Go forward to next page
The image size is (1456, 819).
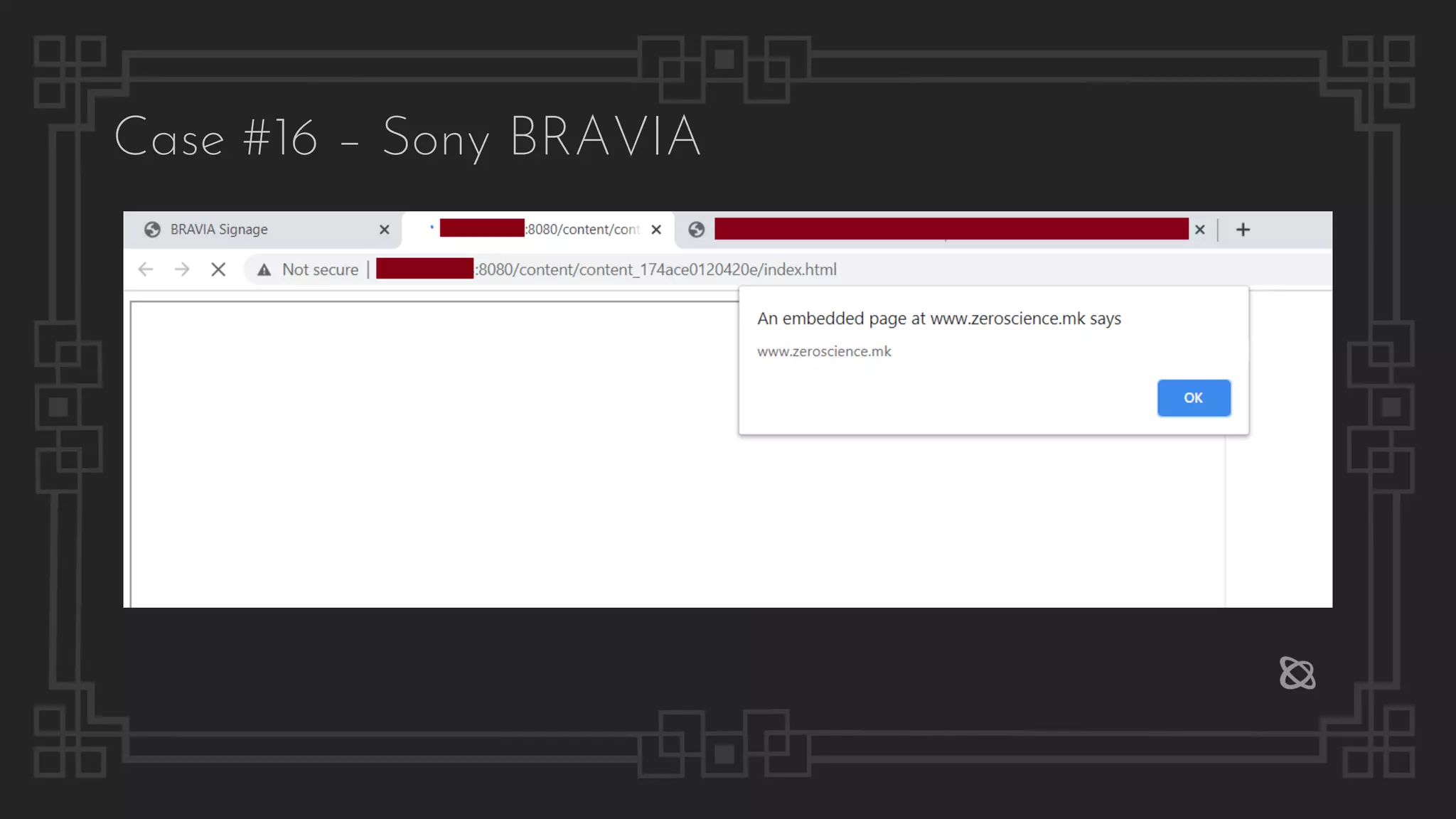[182, 269]
